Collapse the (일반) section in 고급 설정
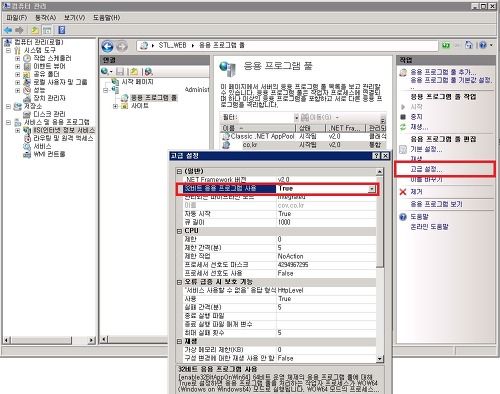Viewport: 500px width, 394px height. [x=179, y=171]
